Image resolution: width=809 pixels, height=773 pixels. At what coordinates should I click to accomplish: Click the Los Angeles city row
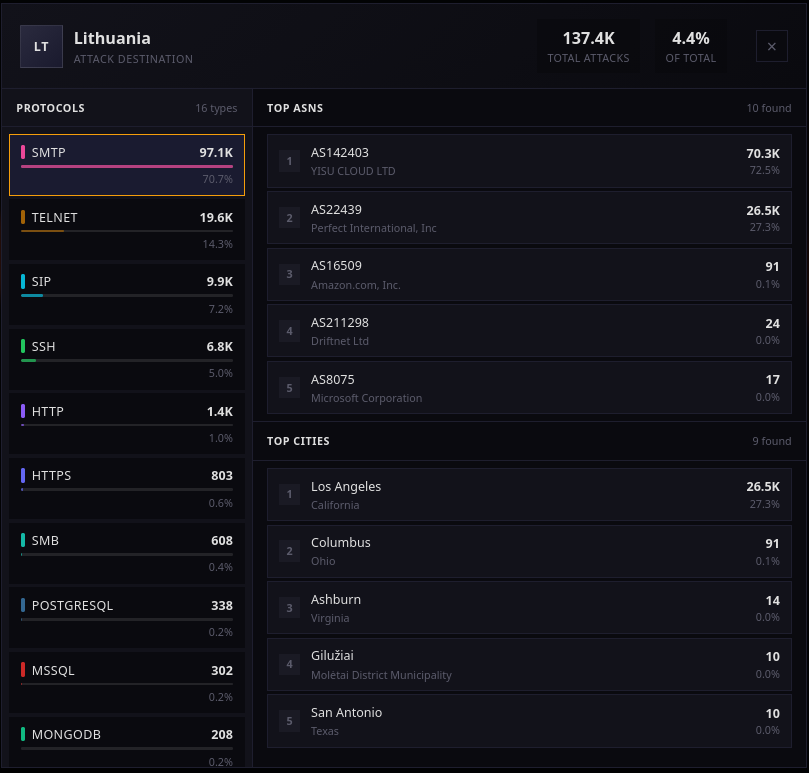click(529, 495)
